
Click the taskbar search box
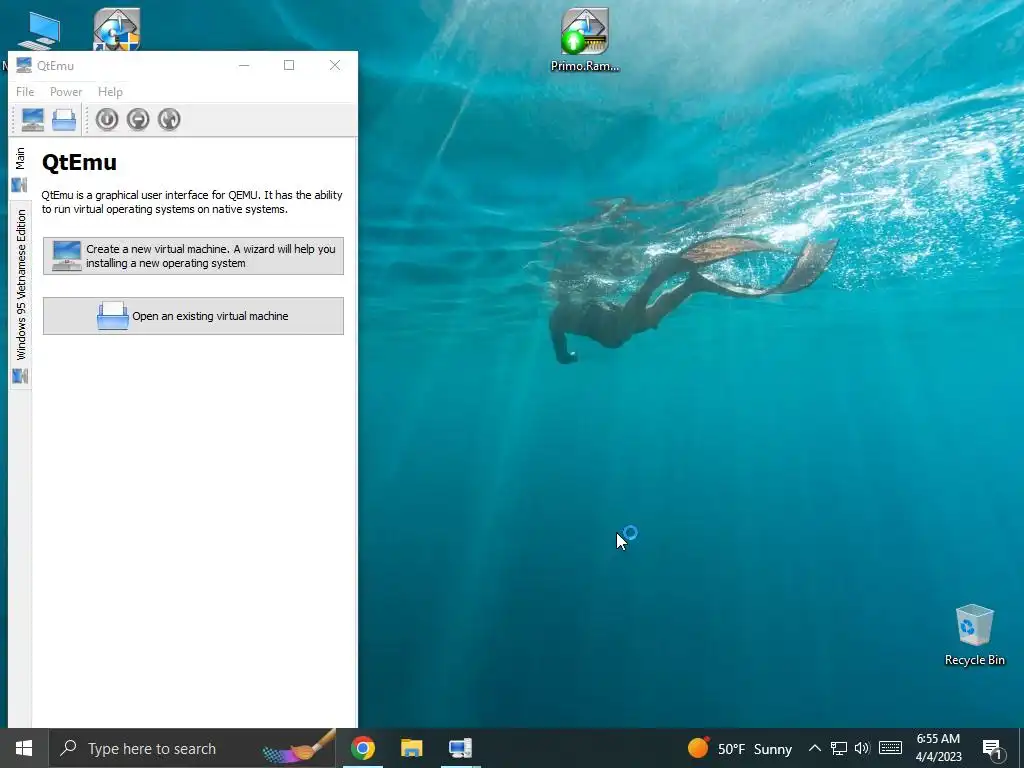[x=193, y=748]
